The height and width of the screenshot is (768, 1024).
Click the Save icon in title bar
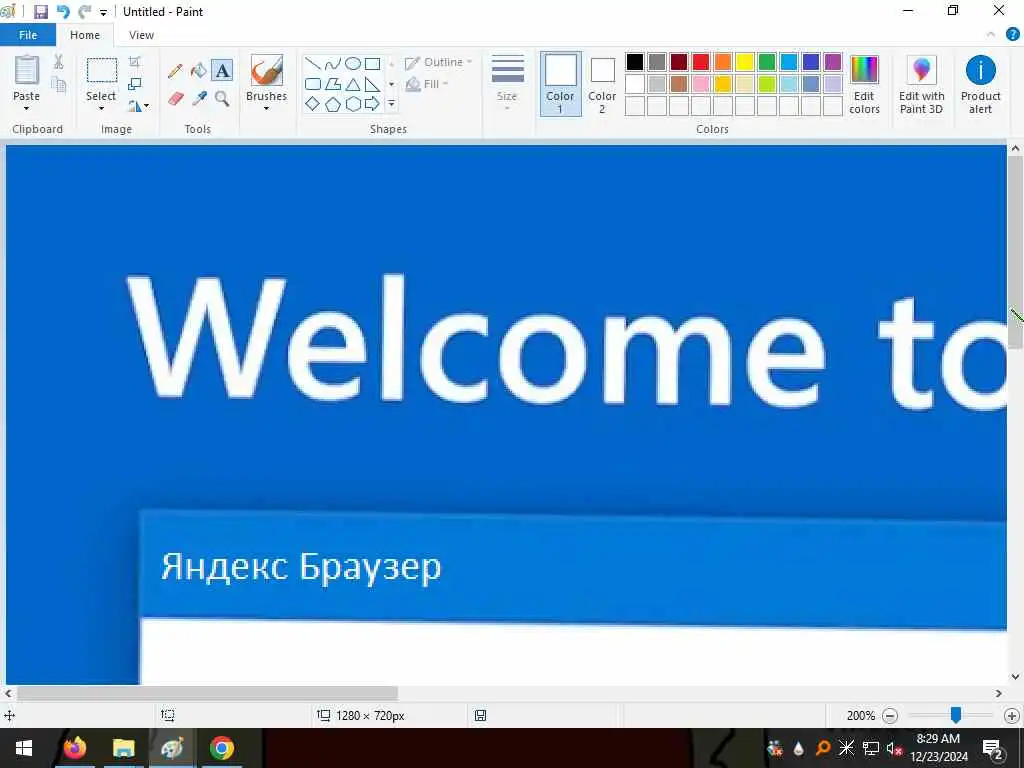pos(40,12)
